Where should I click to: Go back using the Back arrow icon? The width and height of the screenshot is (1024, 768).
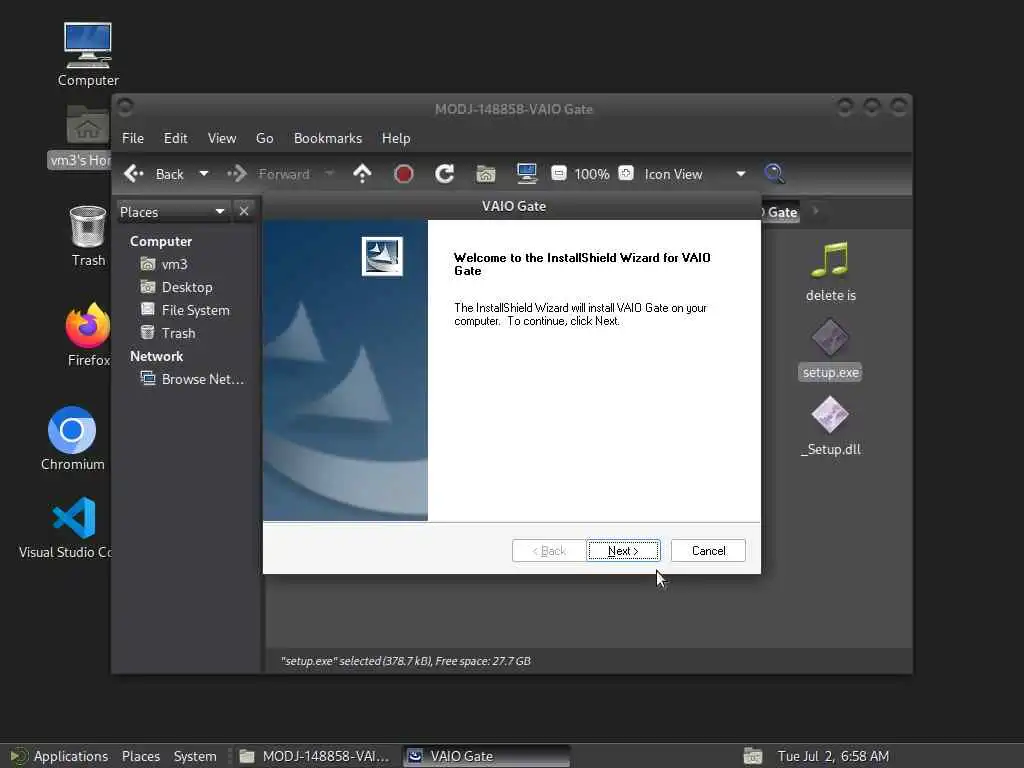click(x=133, y=174)
